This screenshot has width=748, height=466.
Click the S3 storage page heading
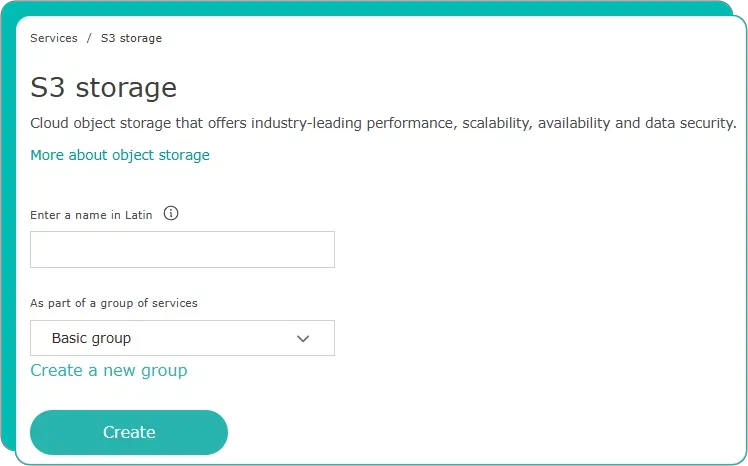pyautogui.click(x=104, y=87)
